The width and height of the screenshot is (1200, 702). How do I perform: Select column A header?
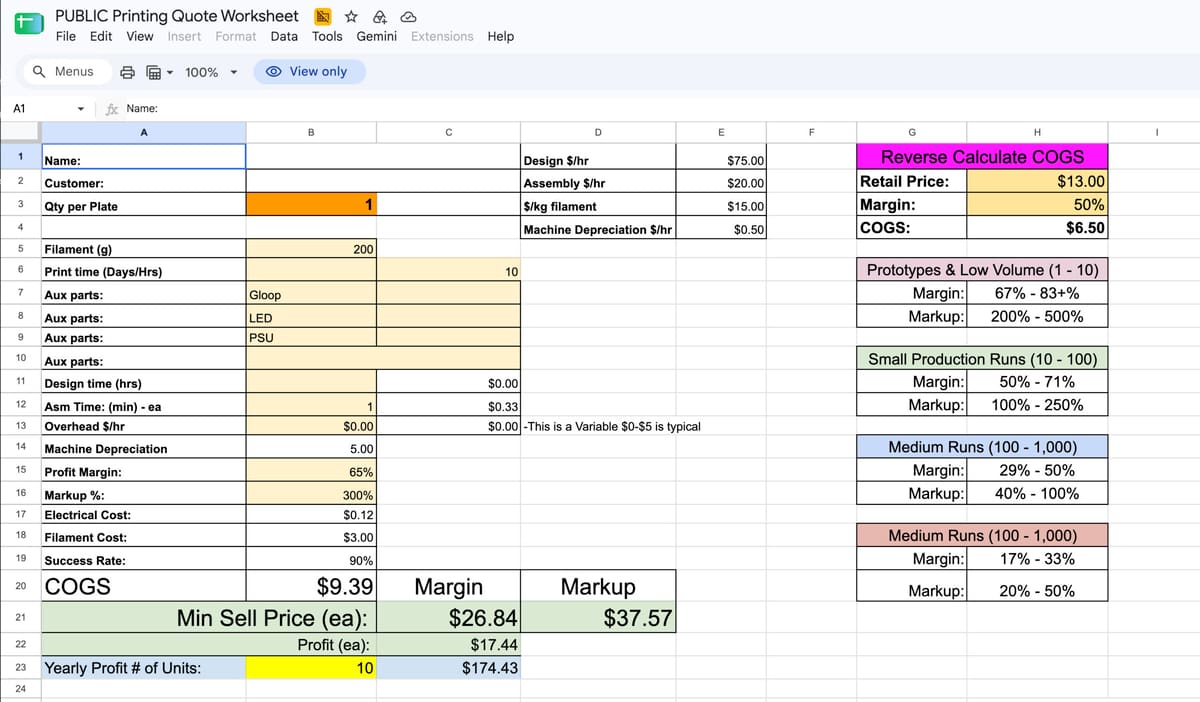pos(143,132)
